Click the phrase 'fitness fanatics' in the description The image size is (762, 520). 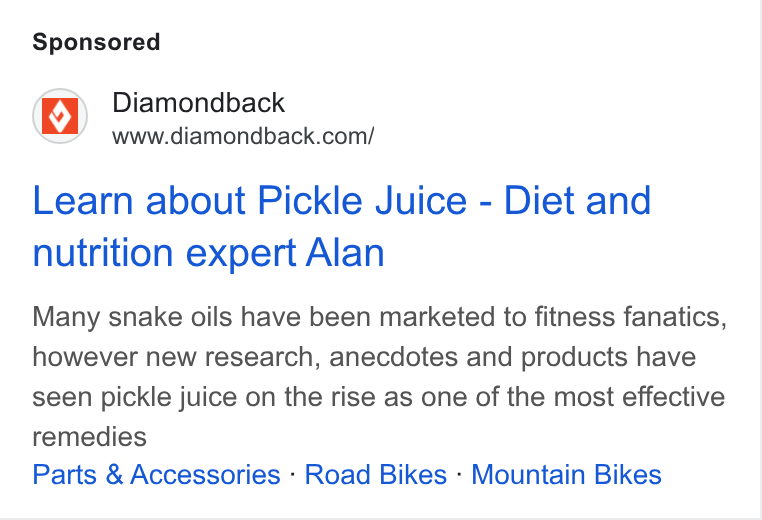click(x=631, y=317)
